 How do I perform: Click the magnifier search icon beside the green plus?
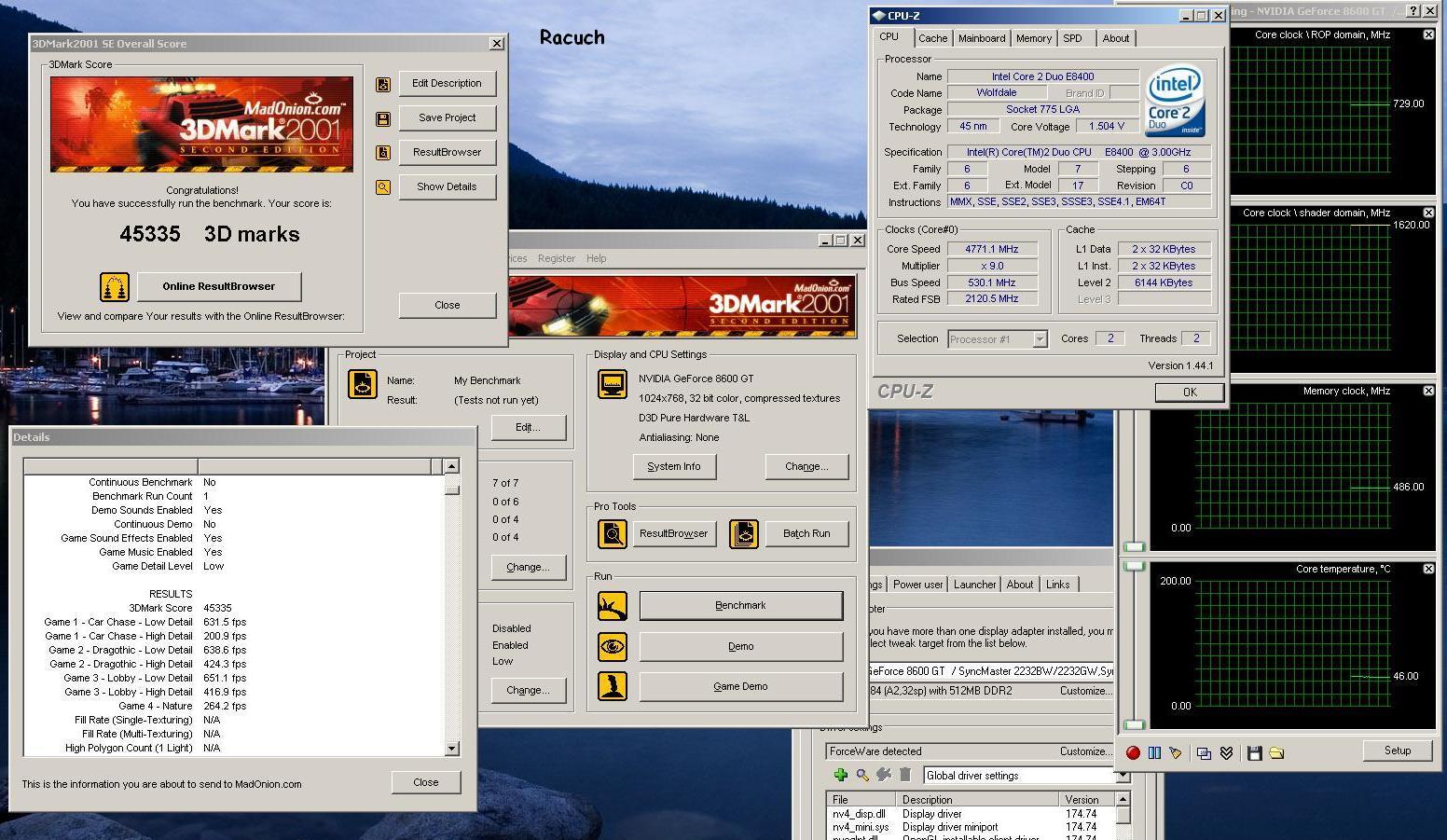coord(862,775)
